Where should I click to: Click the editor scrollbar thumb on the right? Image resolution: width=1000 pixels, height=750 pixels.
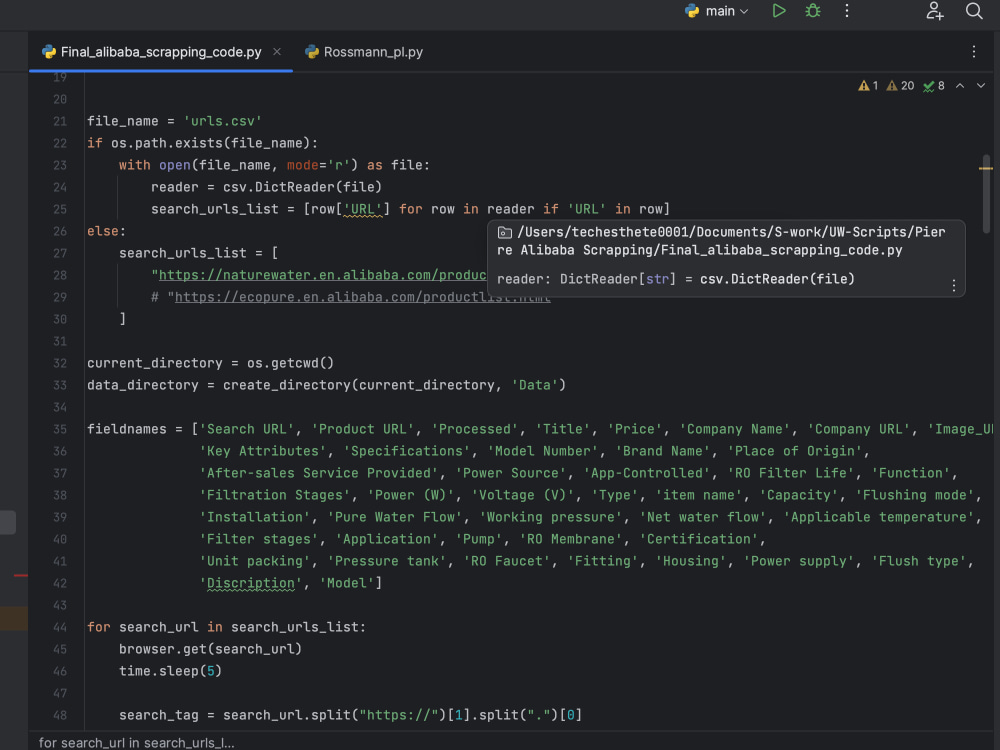click(988, 190)
